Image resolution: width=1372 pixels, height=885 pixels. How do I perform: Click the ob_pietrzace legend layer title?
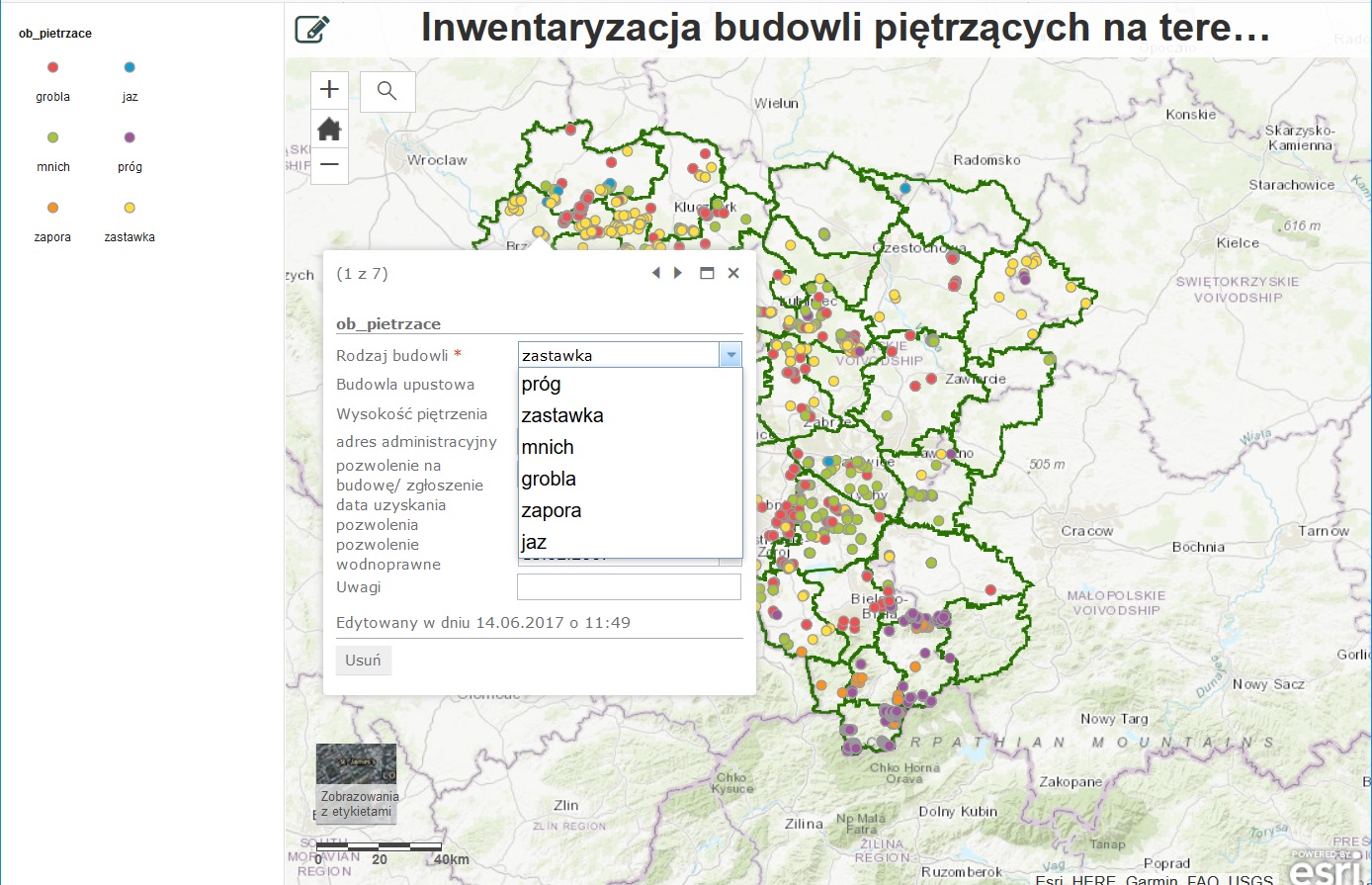click(55, 34)
